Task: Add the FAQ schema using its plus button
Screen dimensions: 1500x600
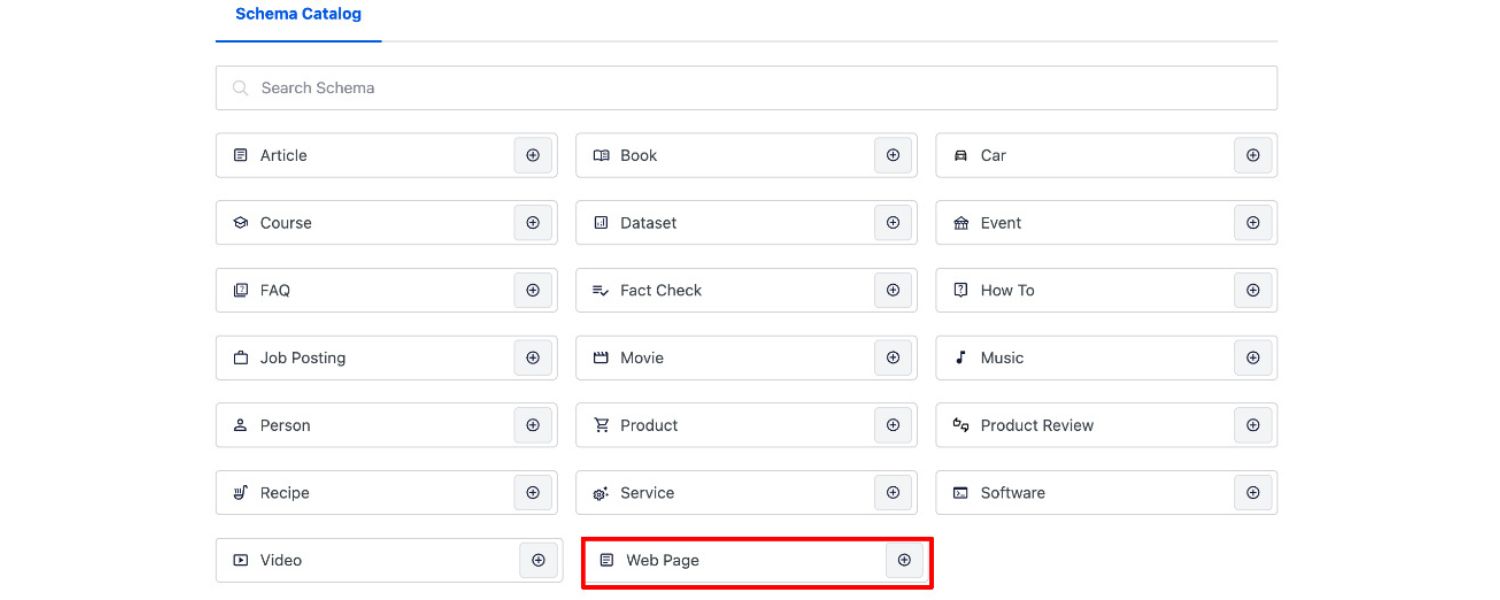Action: 533,290
